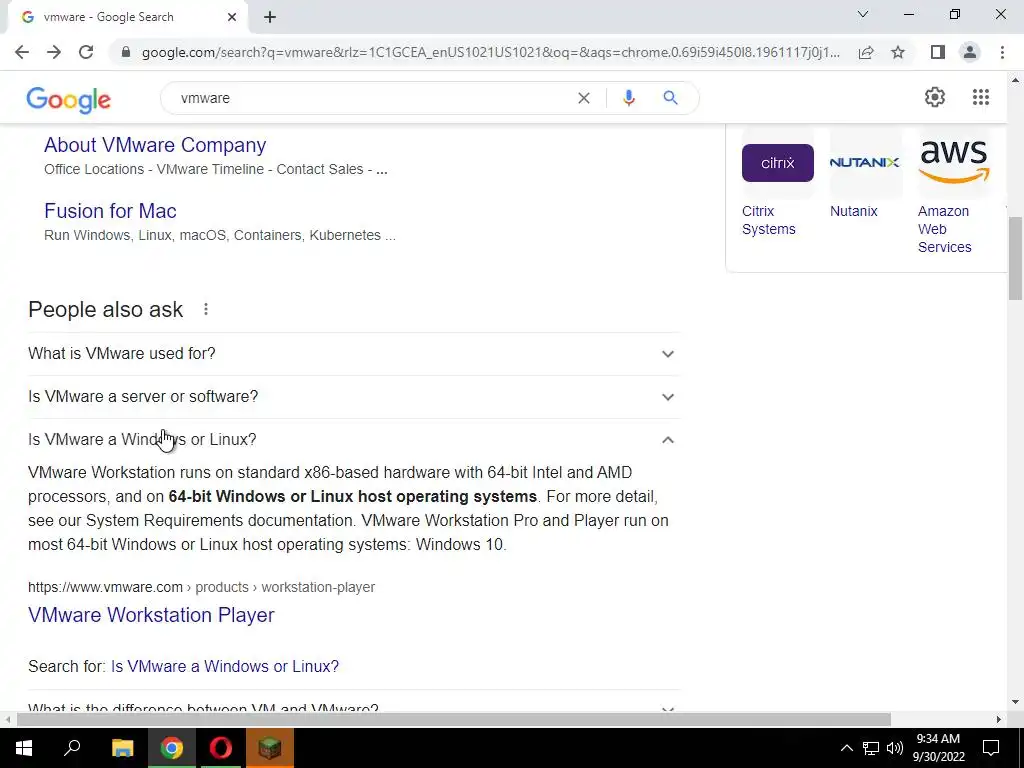
Task: Open the Google apps grid
Action: click(x=981, y=97)
